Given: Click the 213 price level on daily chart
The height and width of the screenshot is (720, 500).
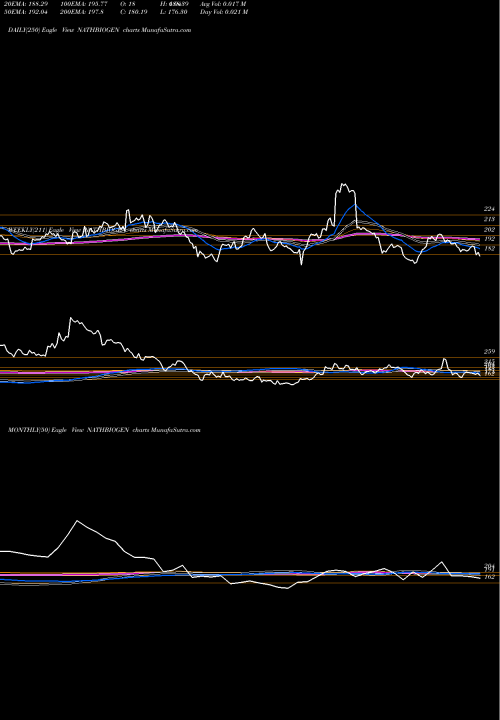Looking at the screenshot, I should coord(489,219).
